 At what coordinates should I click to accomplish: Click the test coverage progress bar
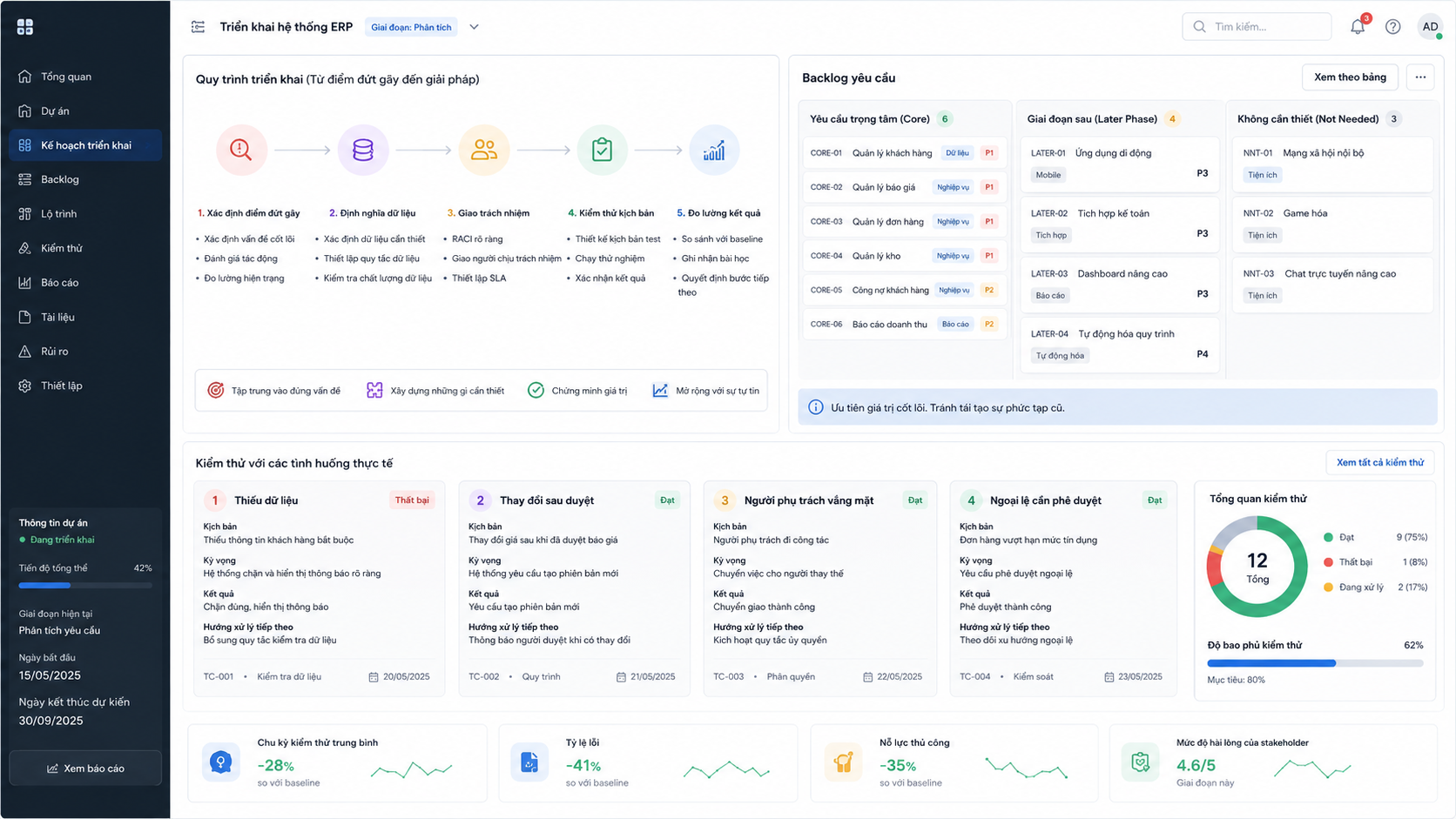pos(1315,663)
